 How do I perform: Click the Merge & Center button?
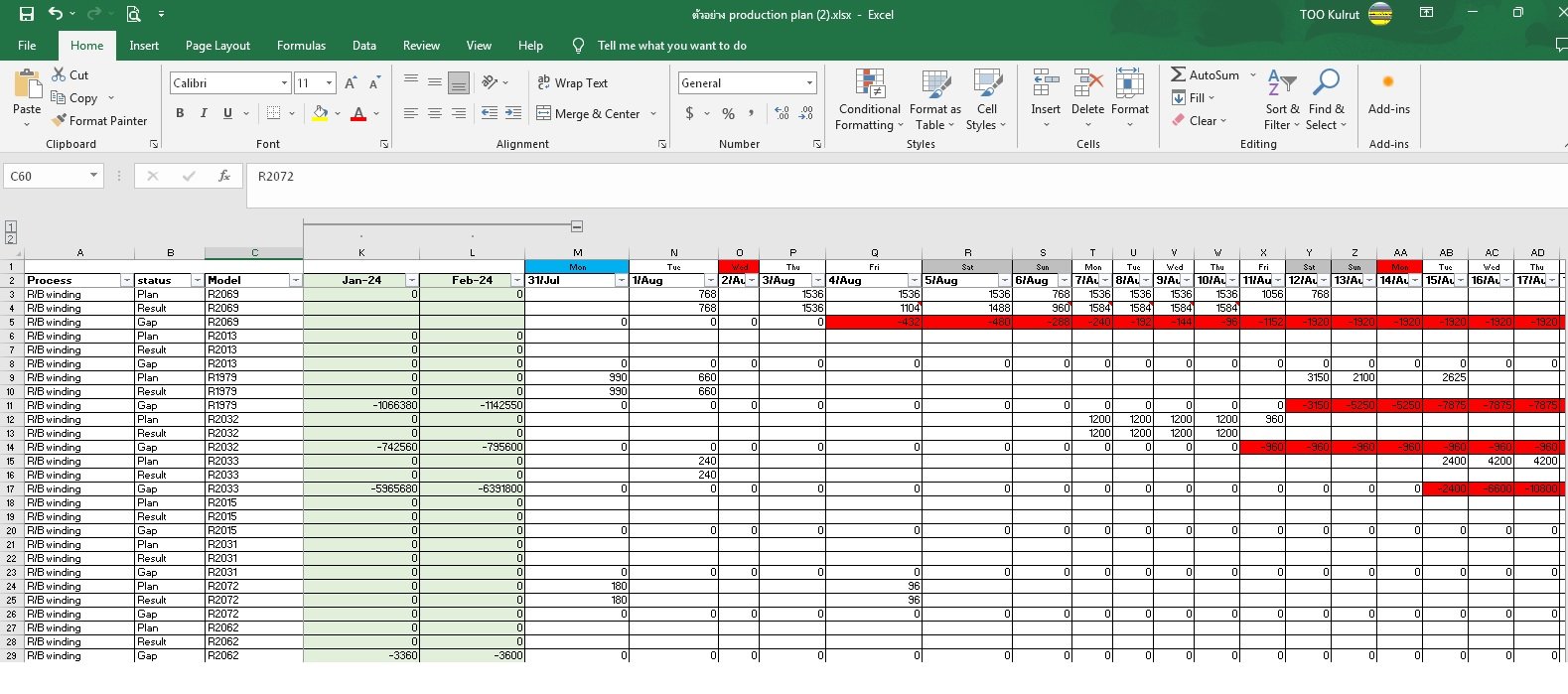589,114
